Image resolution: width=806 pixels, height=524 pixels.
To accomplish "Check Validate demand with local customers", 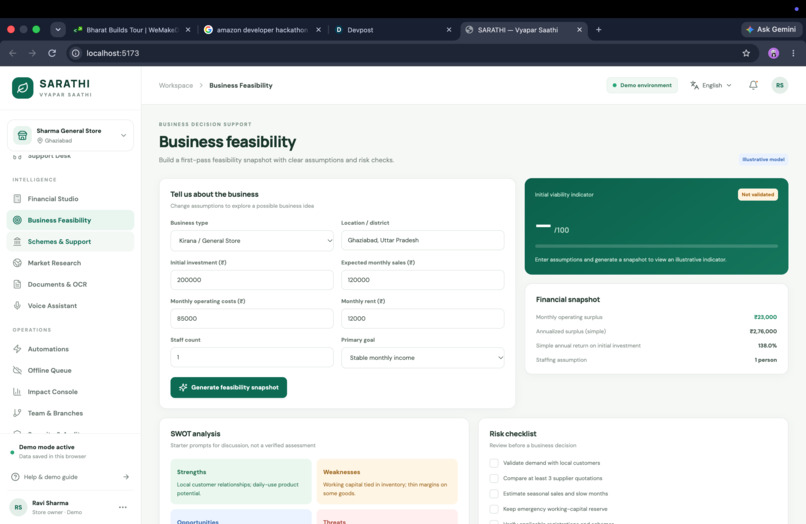I will click(x=494, y=463).
